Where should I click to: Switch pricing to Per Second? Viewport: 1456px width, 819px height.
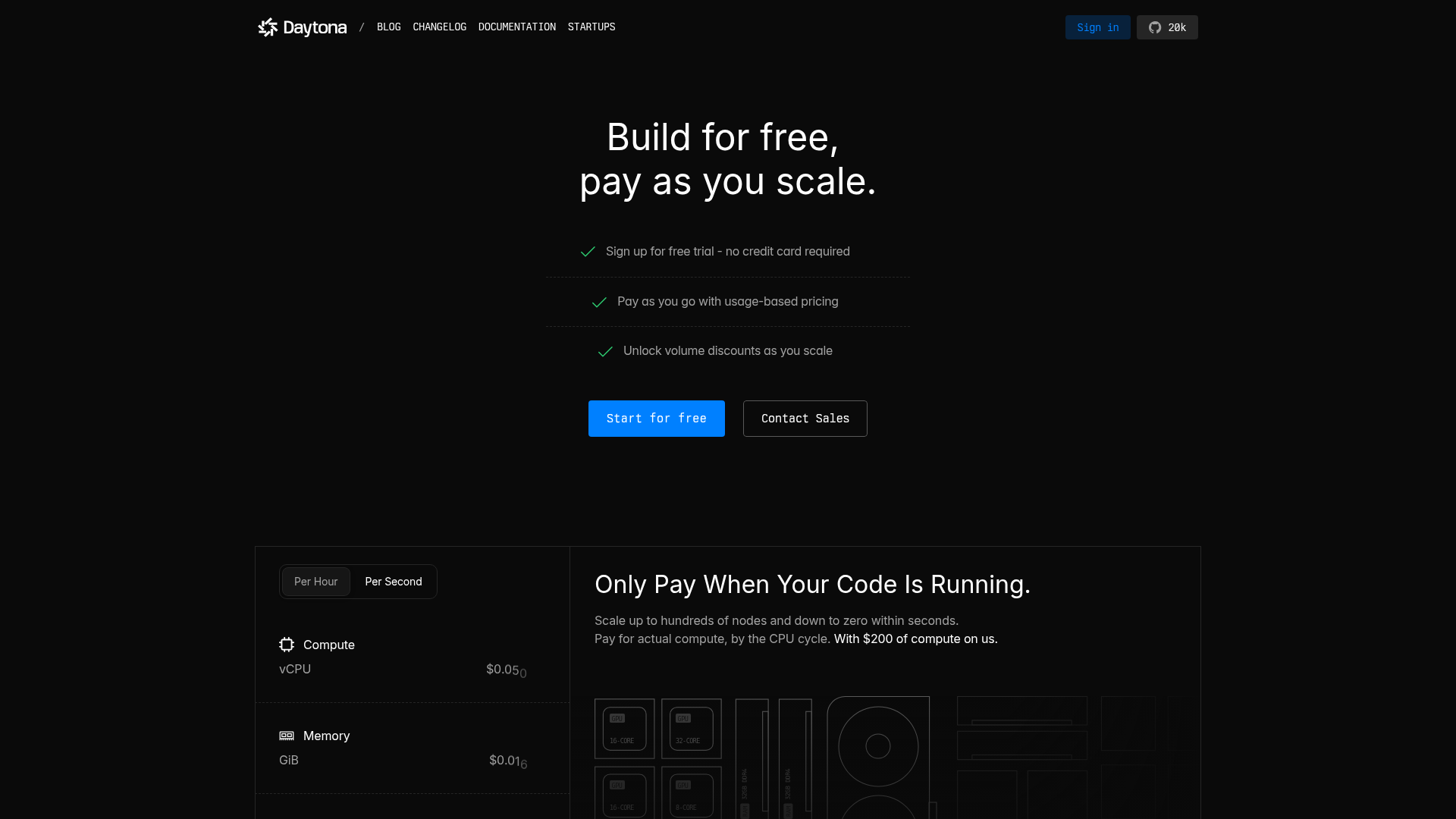394,582
